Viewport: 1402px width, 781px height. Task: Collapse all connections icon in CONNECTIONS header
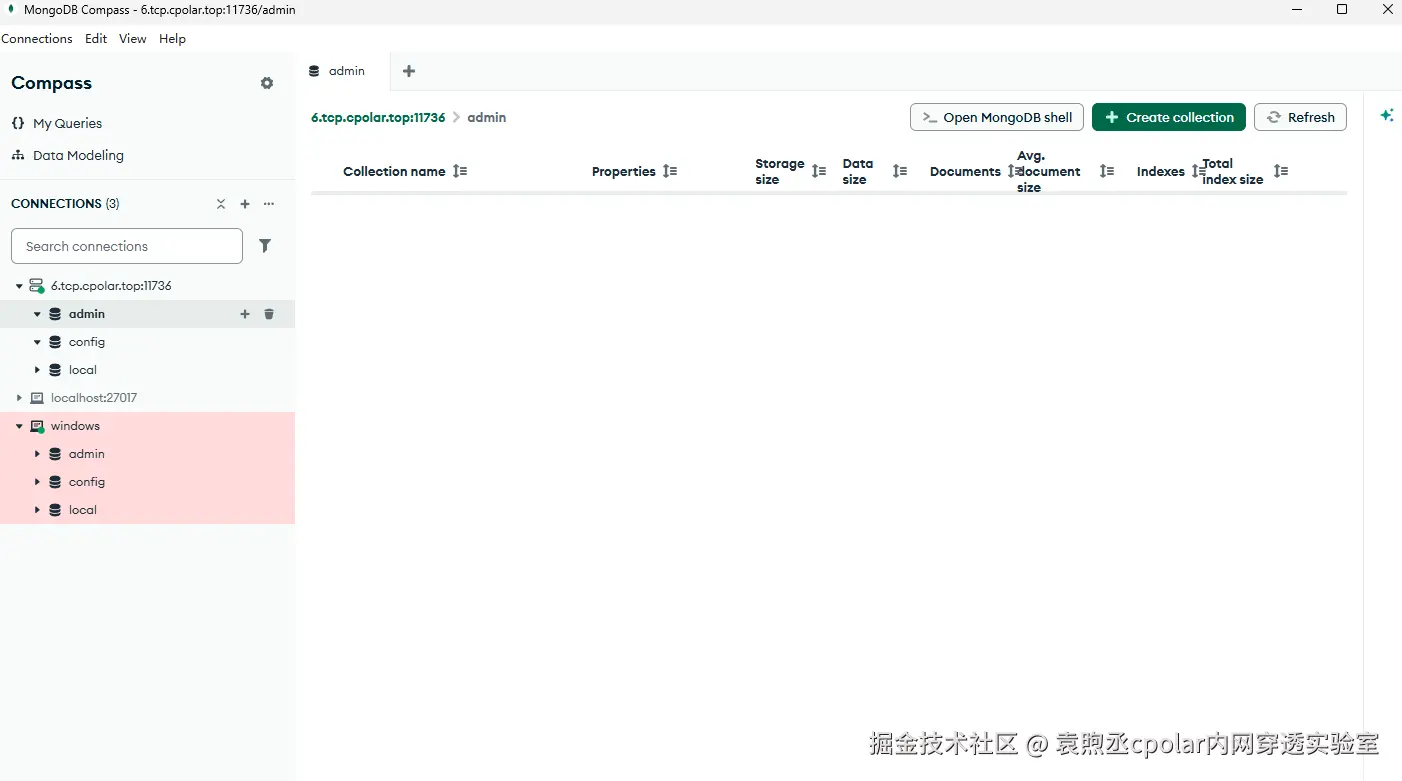pyautogui.click(x=221, y=204)
